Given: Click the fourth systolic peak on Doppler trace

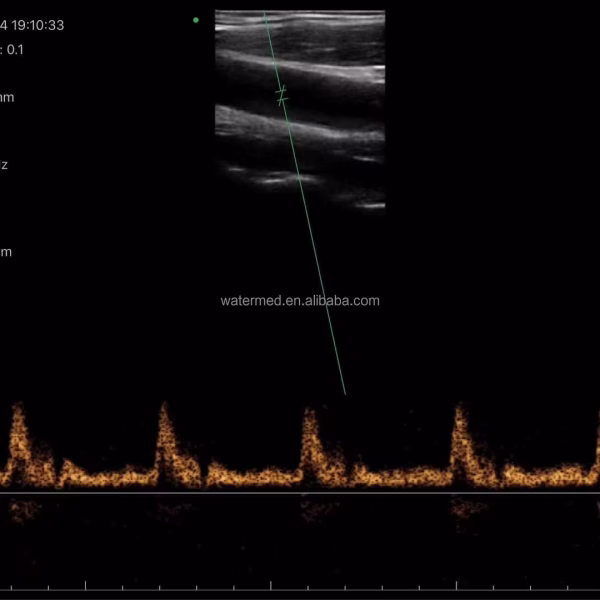Looking at the screenshot, I should tap(459, 410).
